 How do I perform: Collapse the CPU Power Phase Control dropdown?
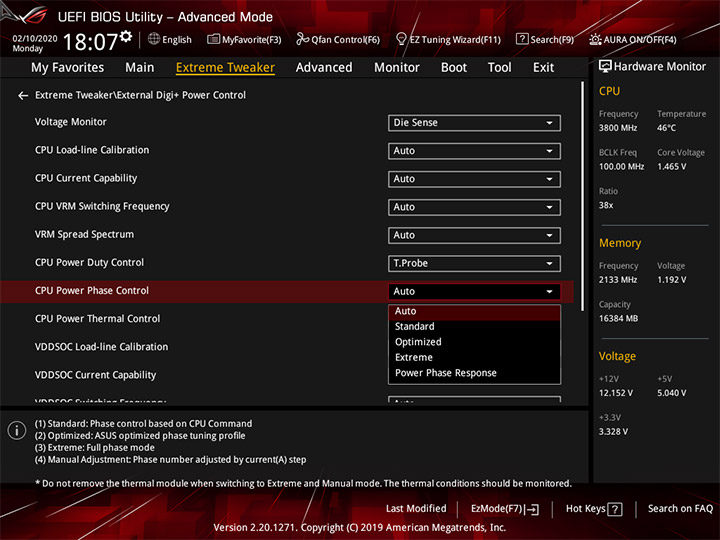point(474,292)
